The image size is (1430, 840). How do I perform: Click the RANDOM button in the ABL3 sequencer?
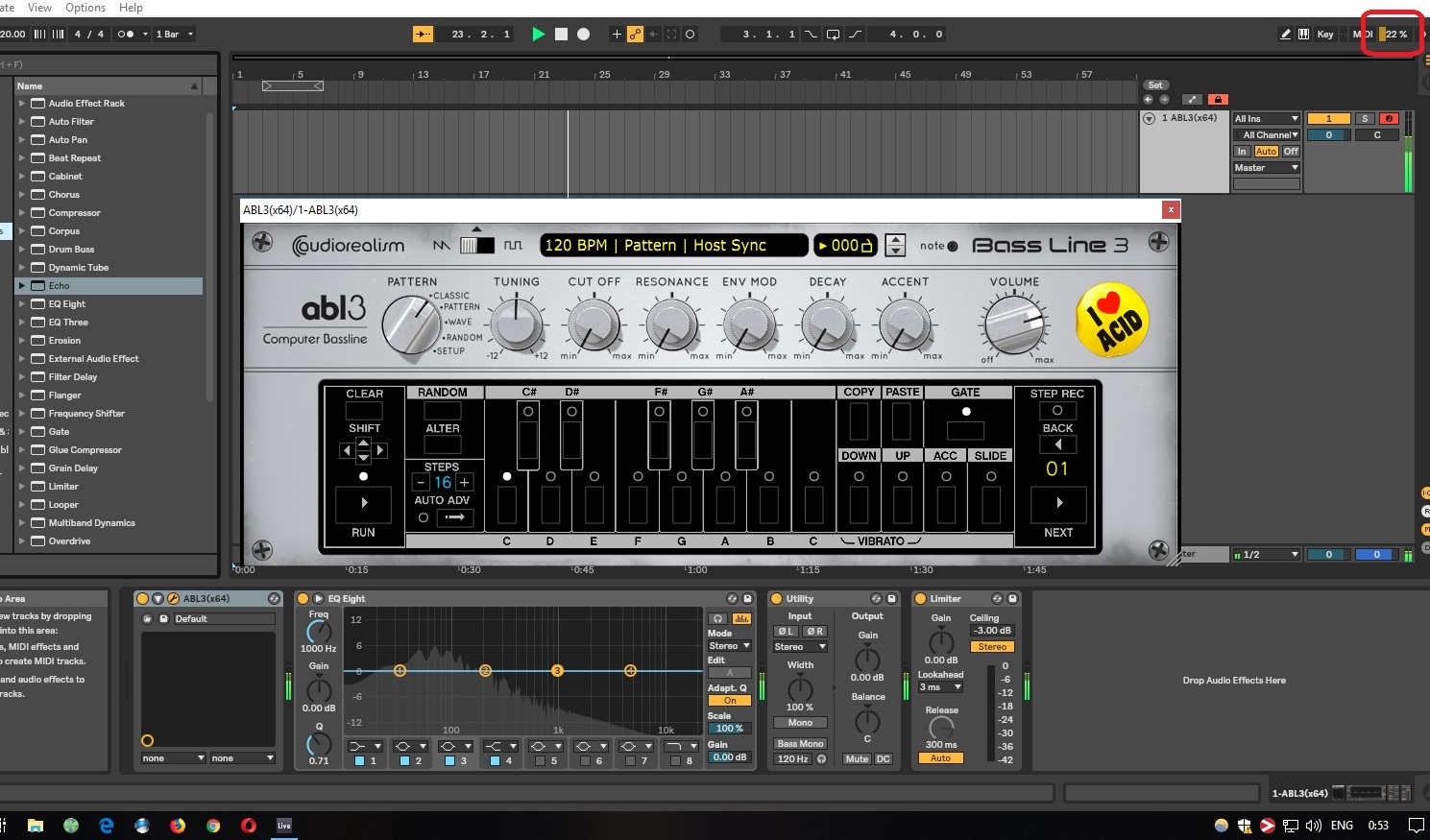point(442,411)
